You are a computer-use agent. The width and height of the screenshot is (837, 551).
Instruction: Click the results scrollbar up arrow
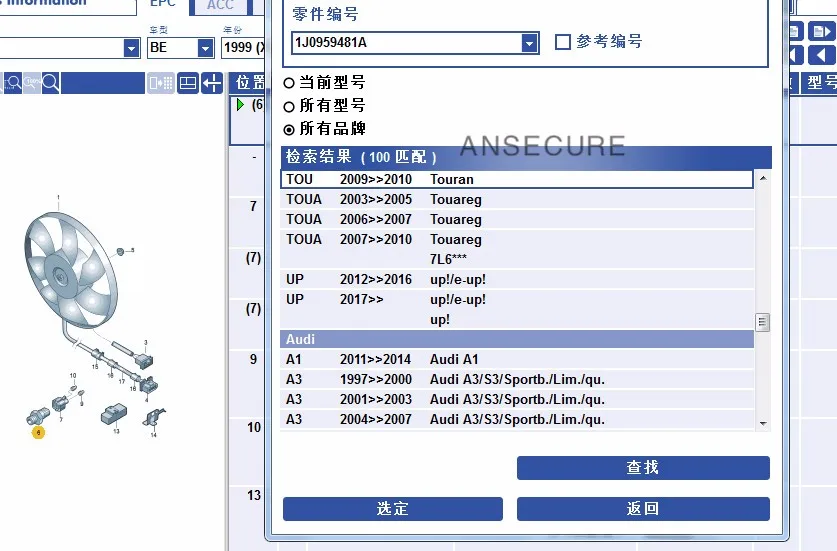pos(763,178)
